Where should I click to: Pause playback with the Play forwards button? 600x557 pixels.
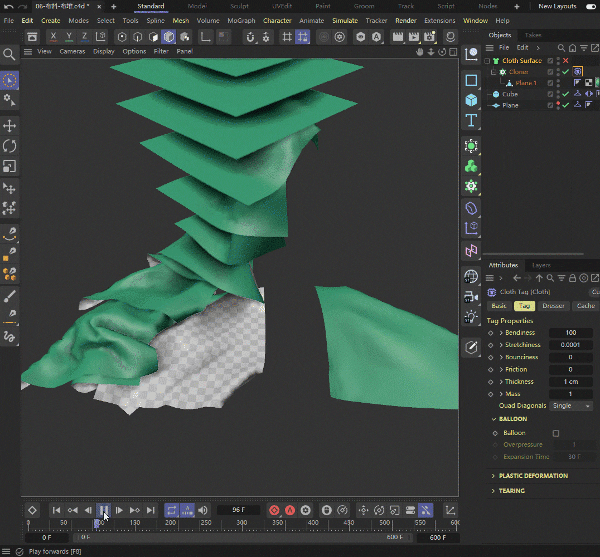click(103, 510)
